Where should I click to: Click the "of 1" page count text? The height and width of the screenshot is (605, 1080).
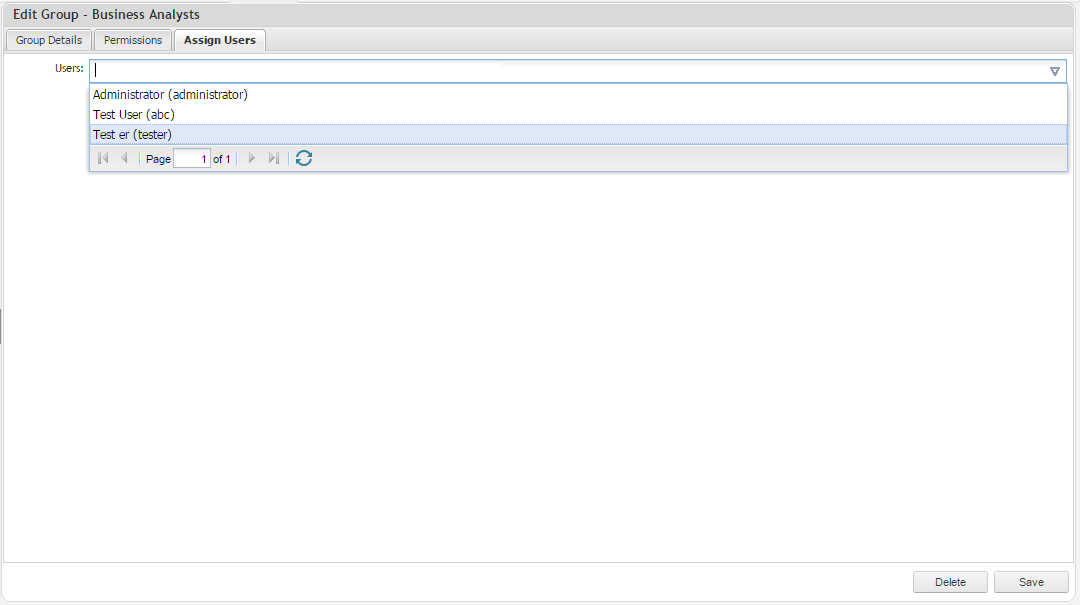[x=222, y=159]
